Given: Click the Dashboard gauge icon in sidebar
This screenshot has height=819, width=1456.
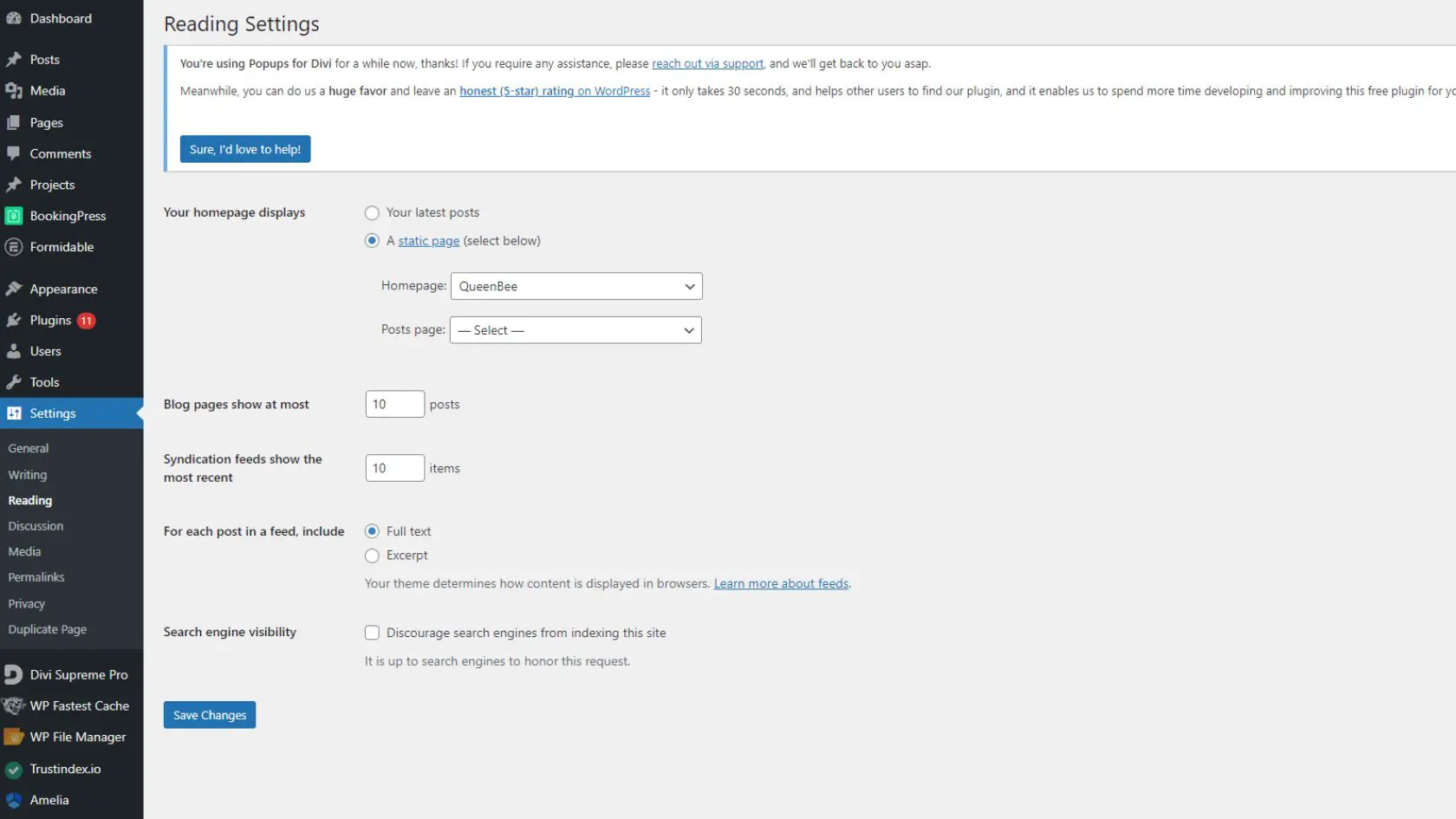Looking at the screenshot, I should (x=14, y=18).
